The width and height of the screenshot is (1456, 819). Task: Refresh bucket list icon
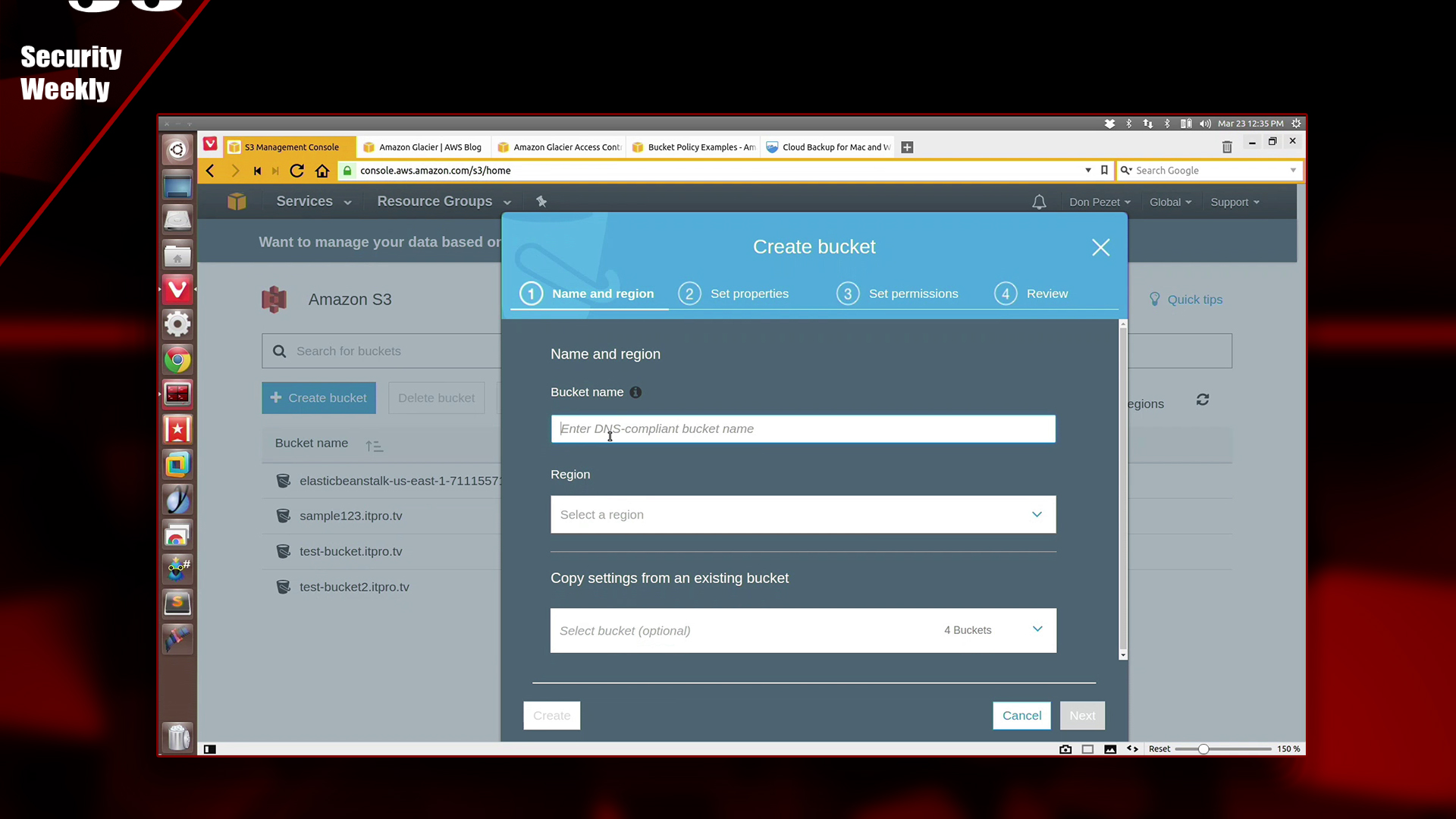pos(1203,400)
